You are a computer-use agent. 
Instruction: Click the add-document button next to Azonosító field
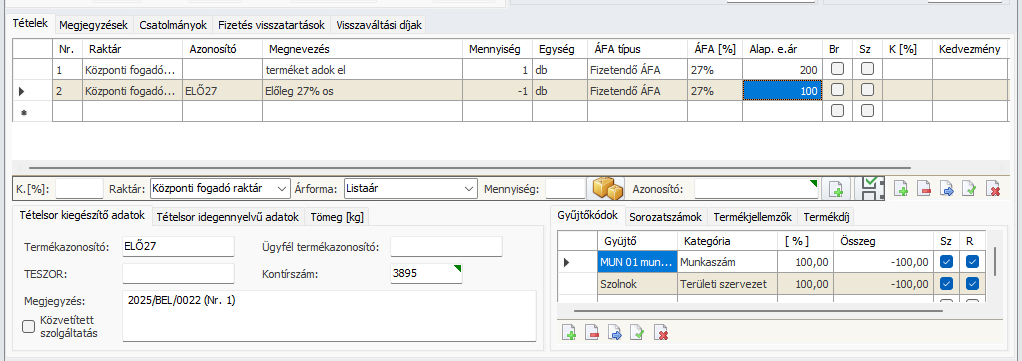[x=835, y=189]
